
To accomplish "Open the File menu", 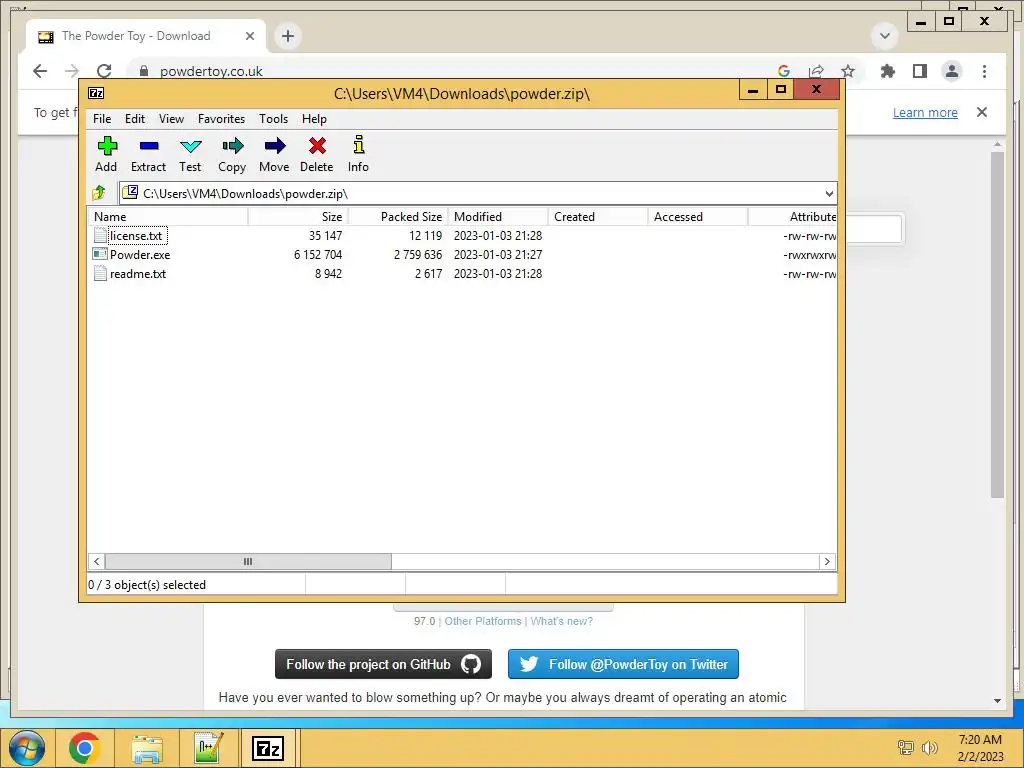I will pos(102,119).
